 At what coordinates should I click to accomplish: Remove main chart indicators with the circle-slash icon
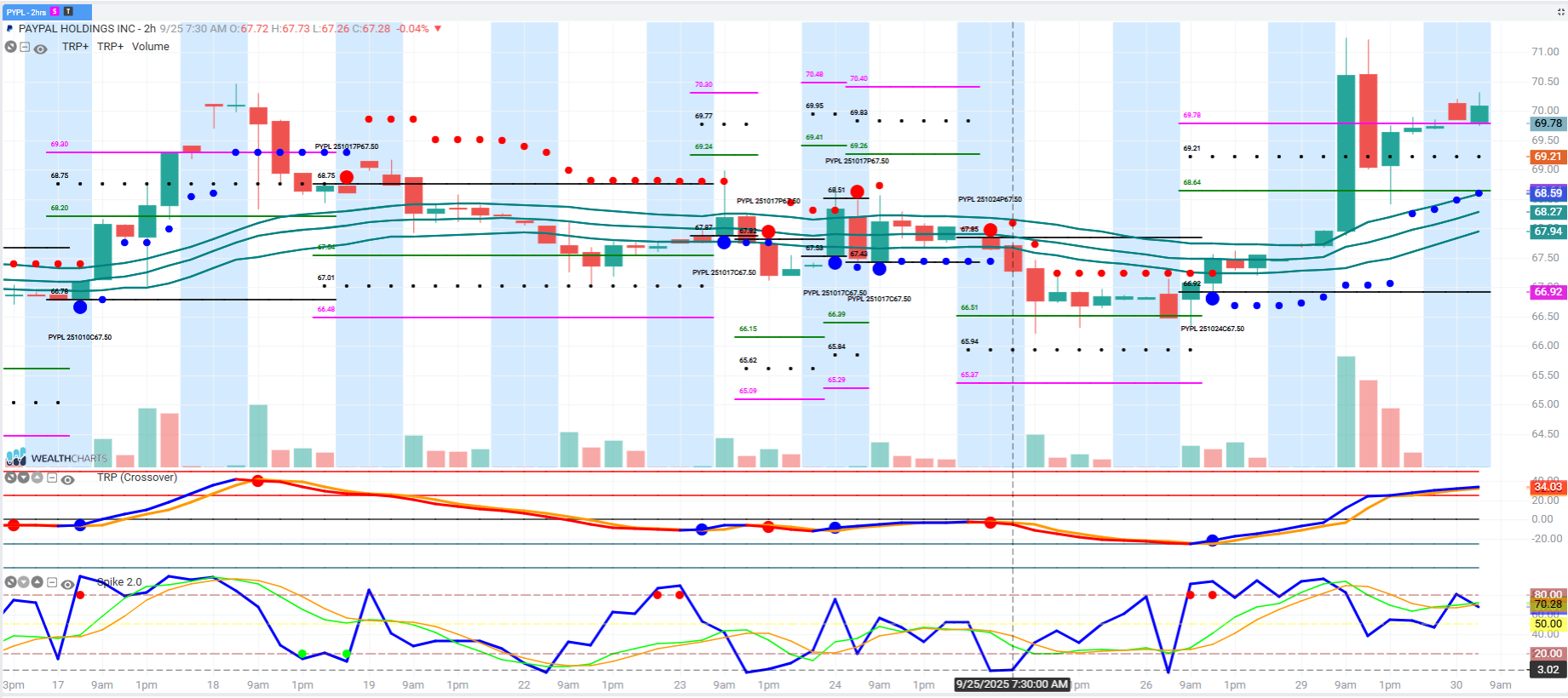tap(10, 47)
